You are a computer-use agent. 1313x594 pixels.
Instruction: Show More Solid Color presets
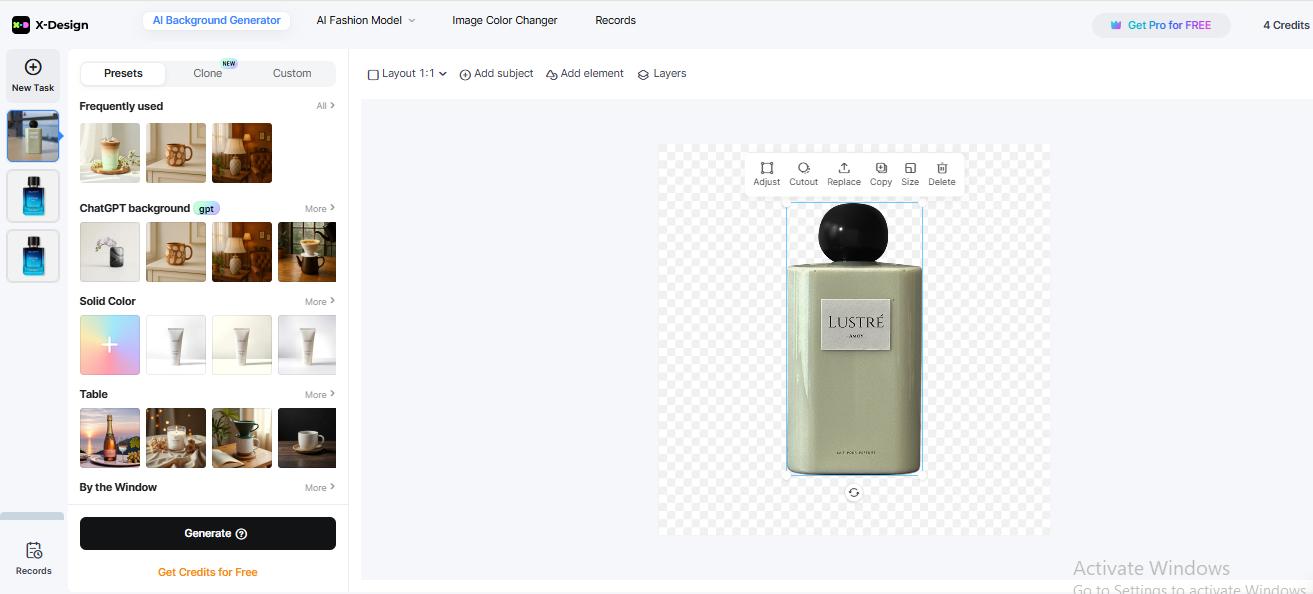pyautogui.click(x=320, y=302)
